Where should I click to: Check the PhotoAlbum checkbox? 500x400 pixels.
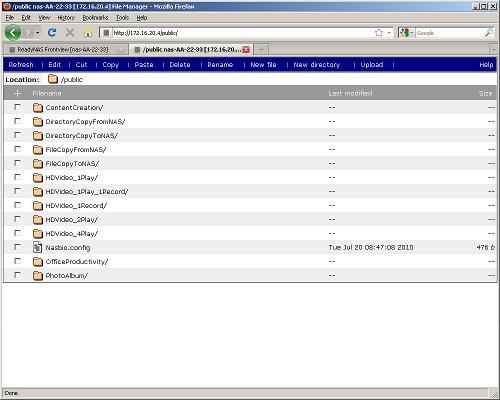[x=17, y=275]
